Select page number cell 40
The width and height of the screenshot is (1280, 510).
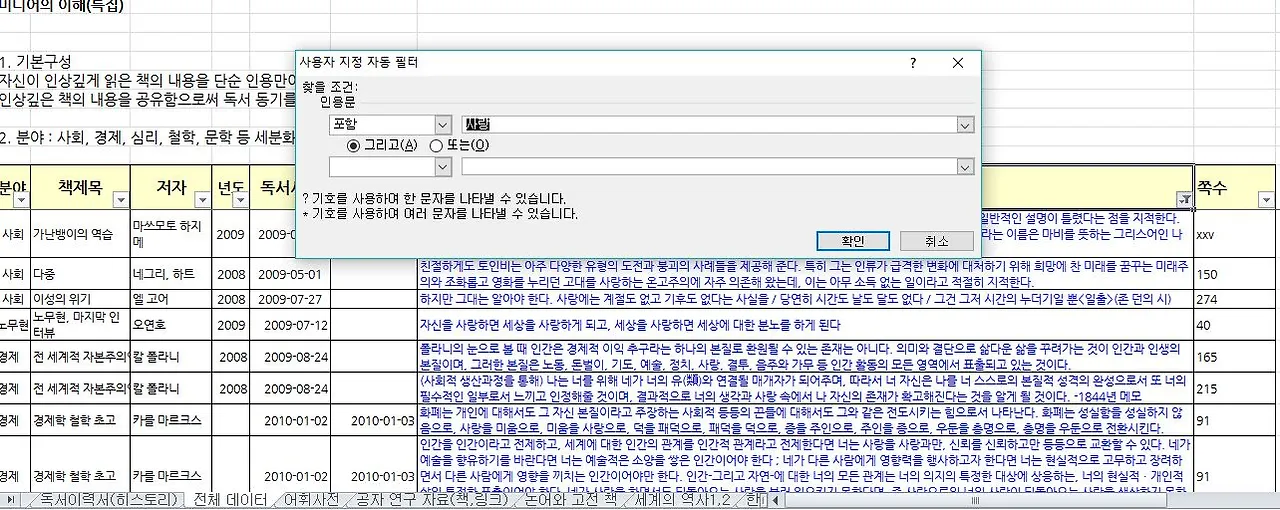tap(1235, 325)
